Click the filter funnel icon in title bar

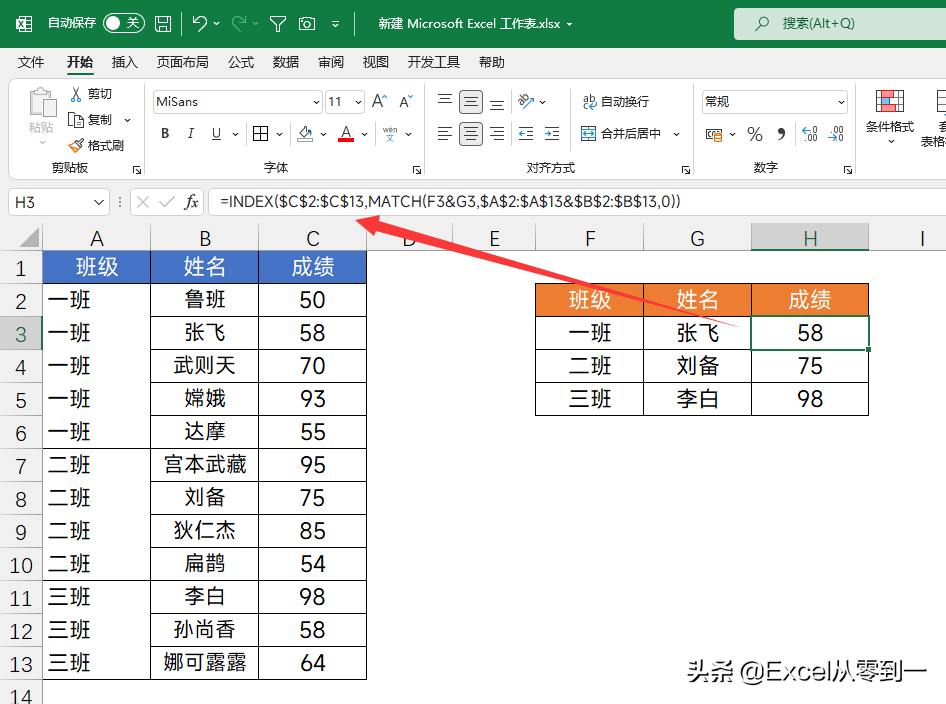click(x=278, y=24)
